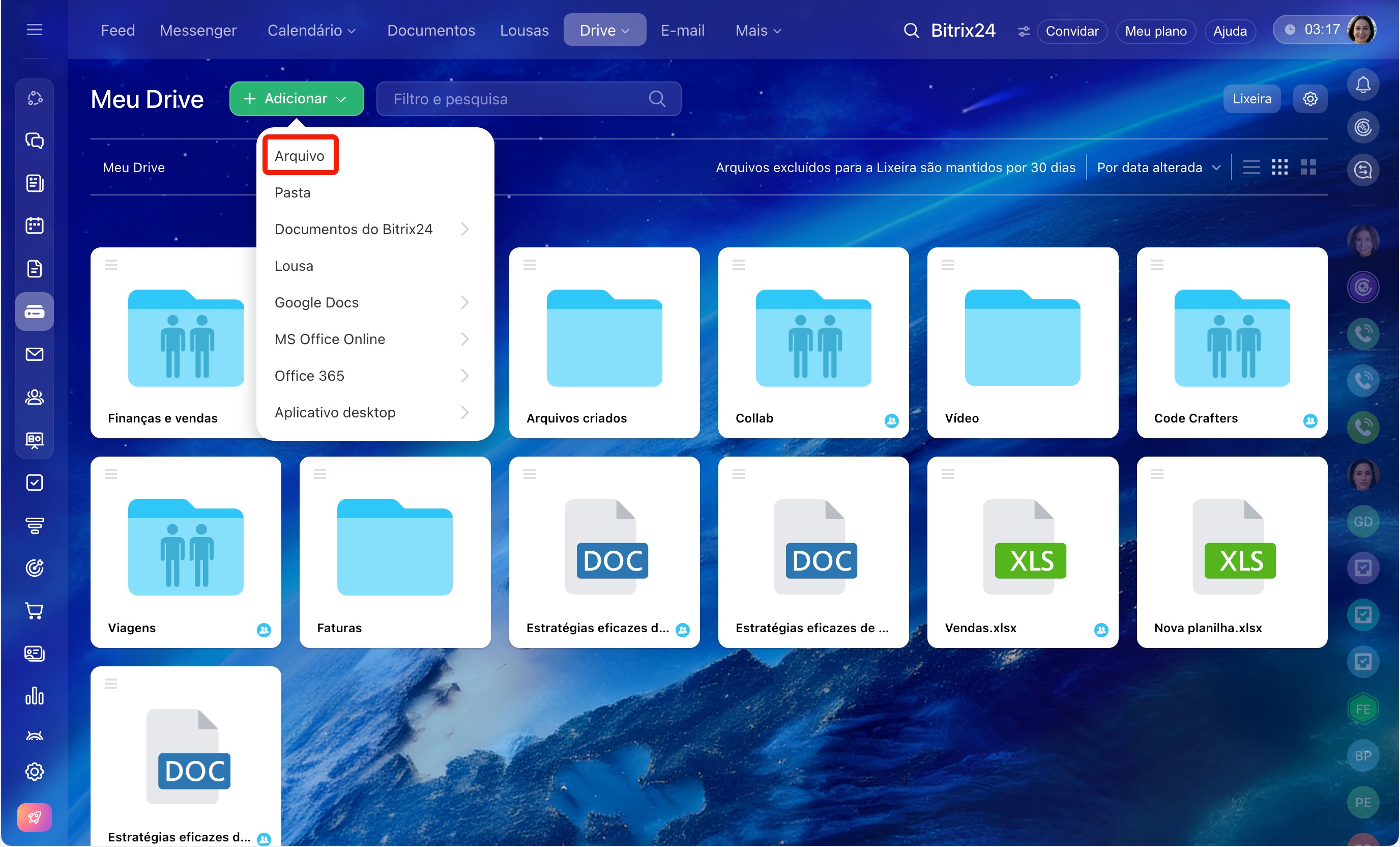Select Arquivo from the add menu
The image size is (1400, 847).
300,156
